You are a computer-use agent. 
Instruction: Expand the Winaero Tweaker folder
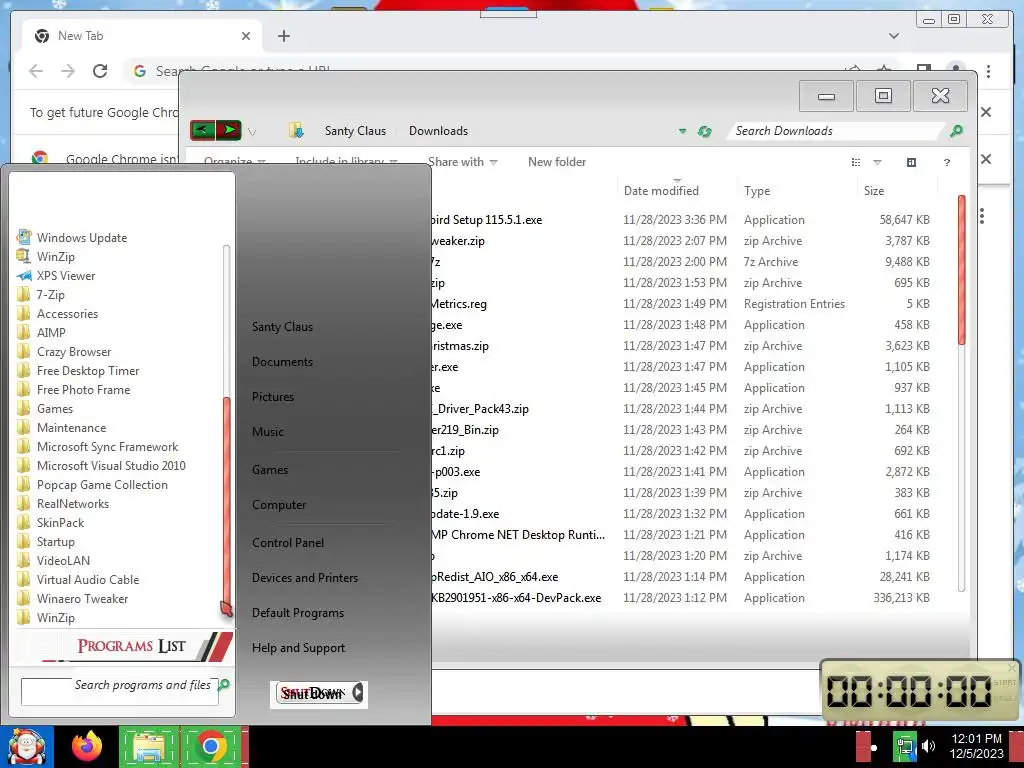point(72,598)
